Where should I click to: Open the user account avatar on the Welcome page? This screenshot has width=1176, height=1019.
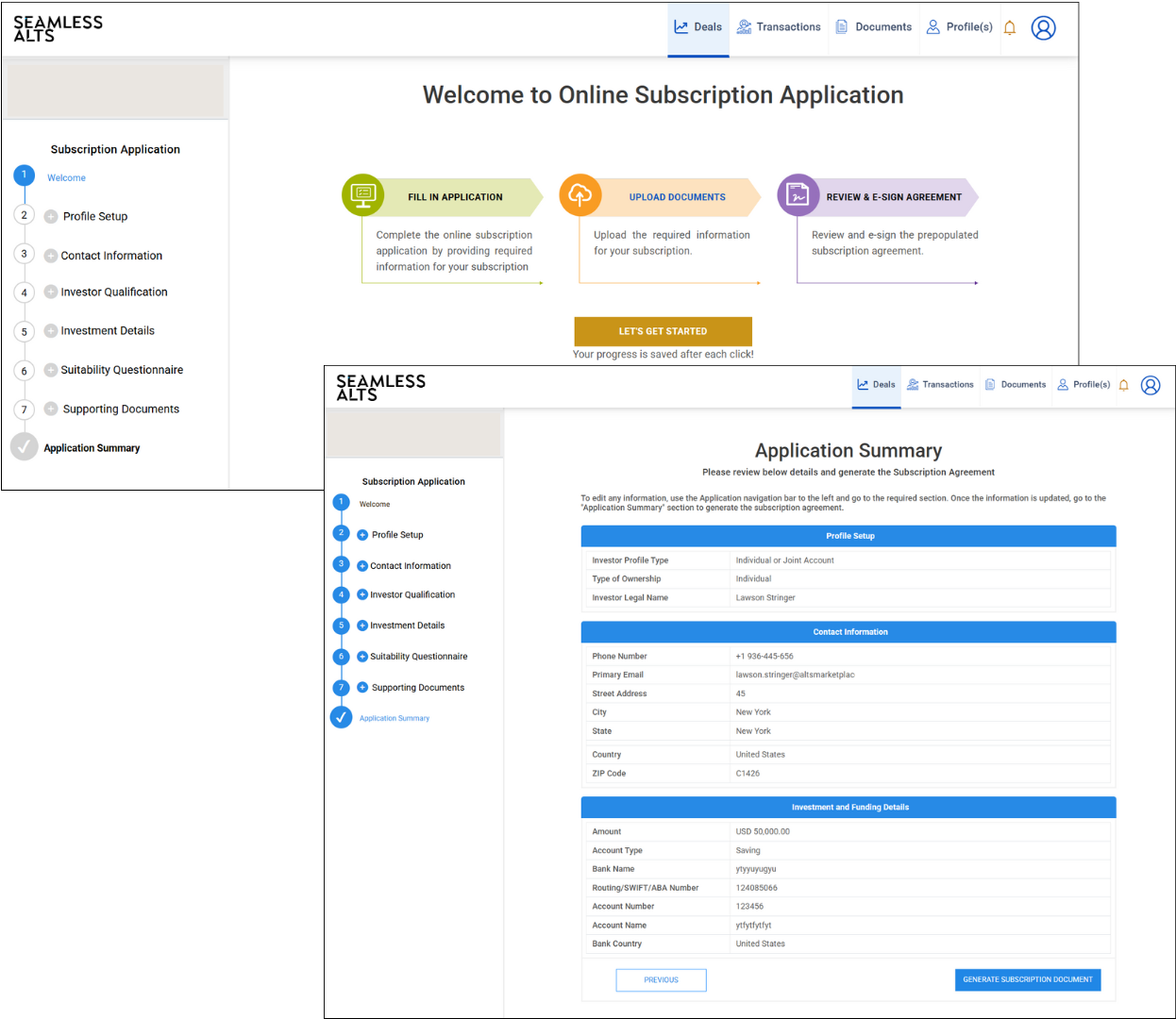(x=1043, y=28)
